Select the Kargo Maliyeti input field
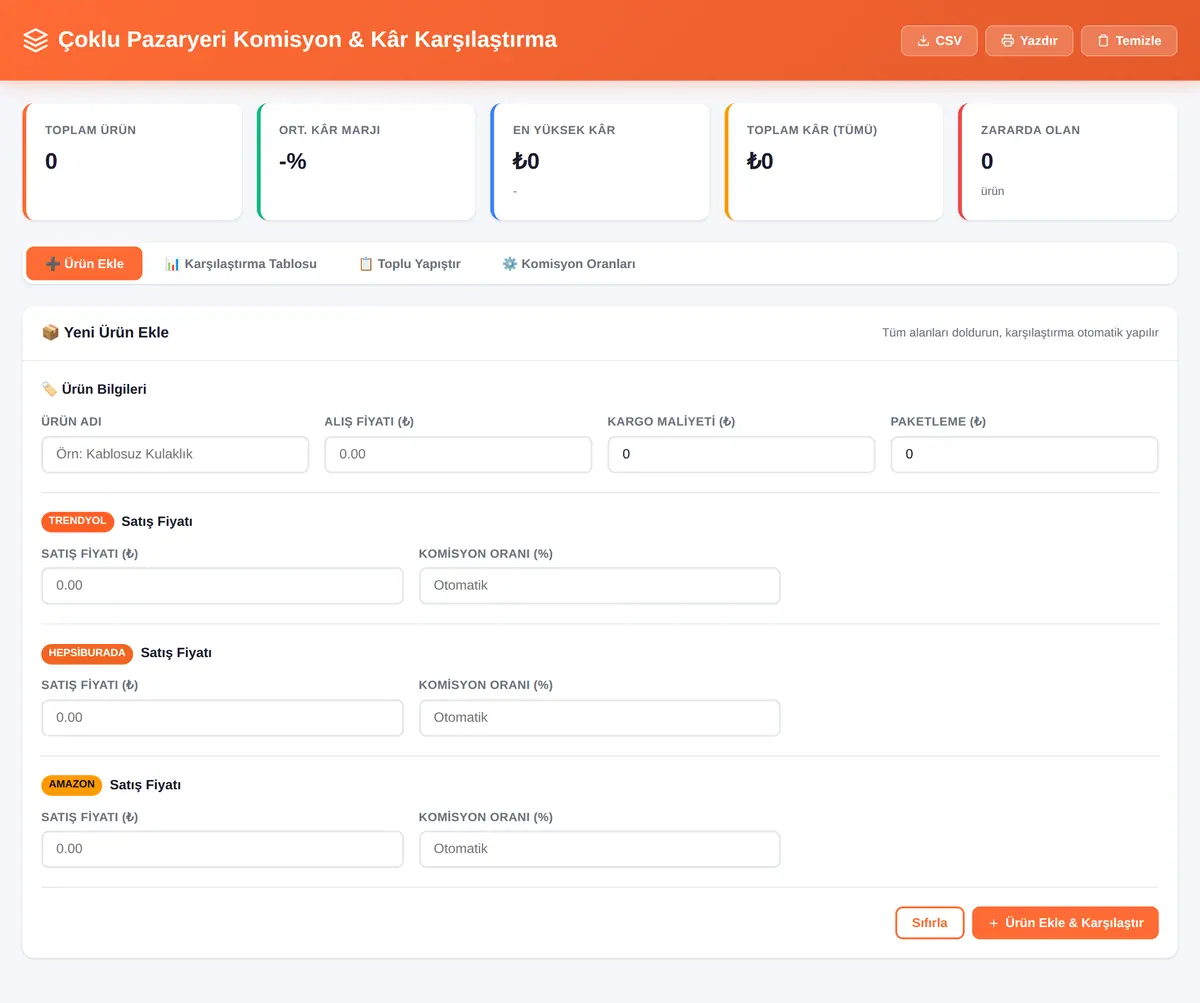Viewport: 1200px width, 1003px height. click(x=741, y=454)
